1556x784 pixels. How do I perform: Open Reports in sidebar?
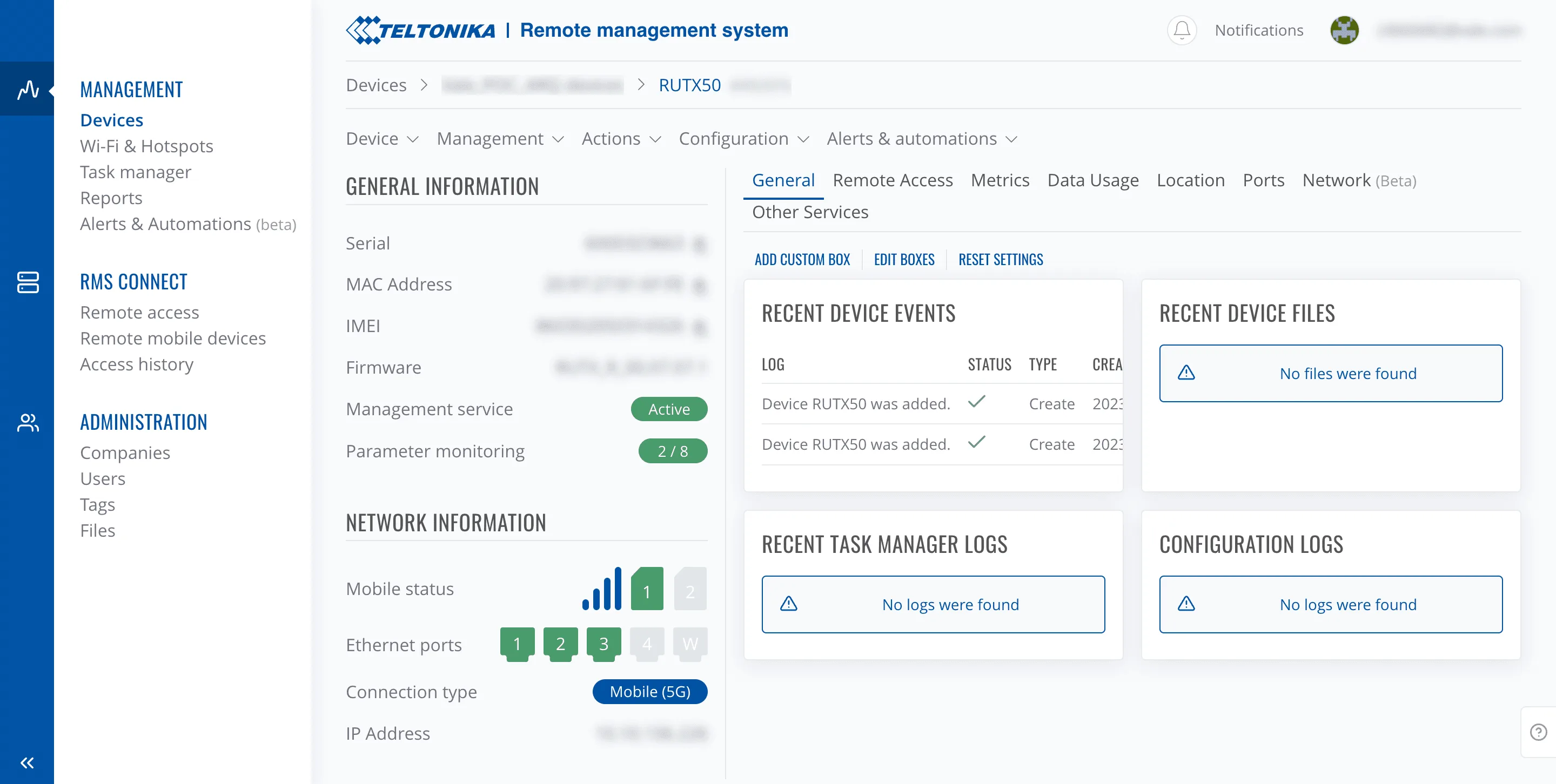point(111,198)
